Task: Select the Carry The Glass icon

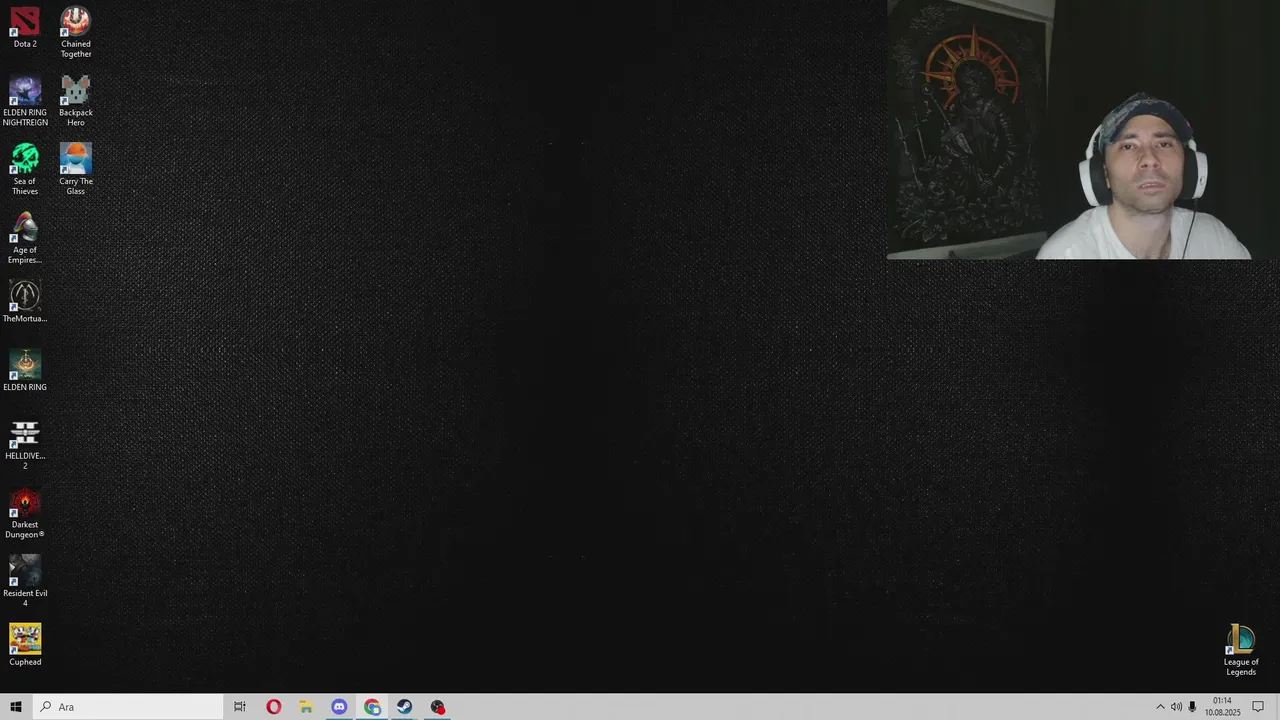Action: [x=75, y=169]
